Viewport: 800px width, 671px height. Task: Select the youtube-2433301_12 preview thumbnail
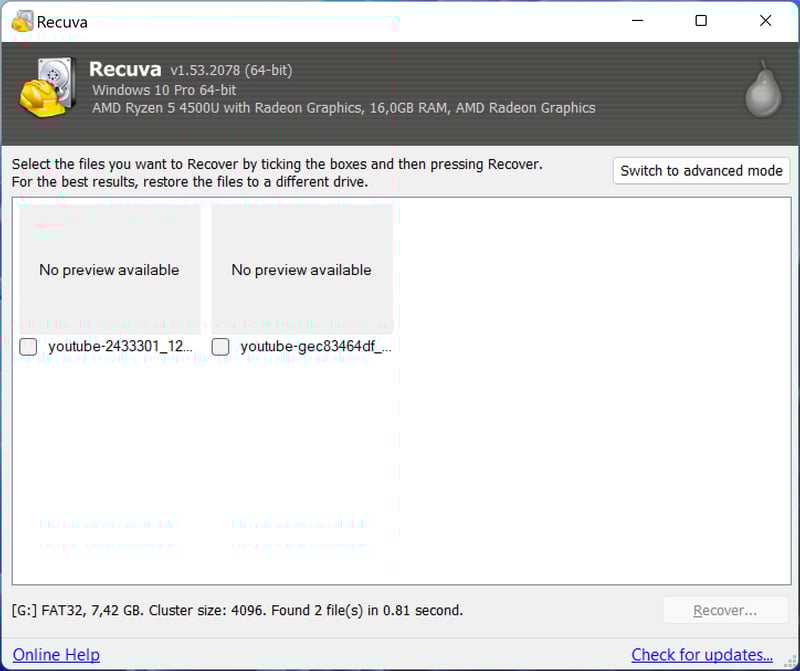(x=110, y=269)
